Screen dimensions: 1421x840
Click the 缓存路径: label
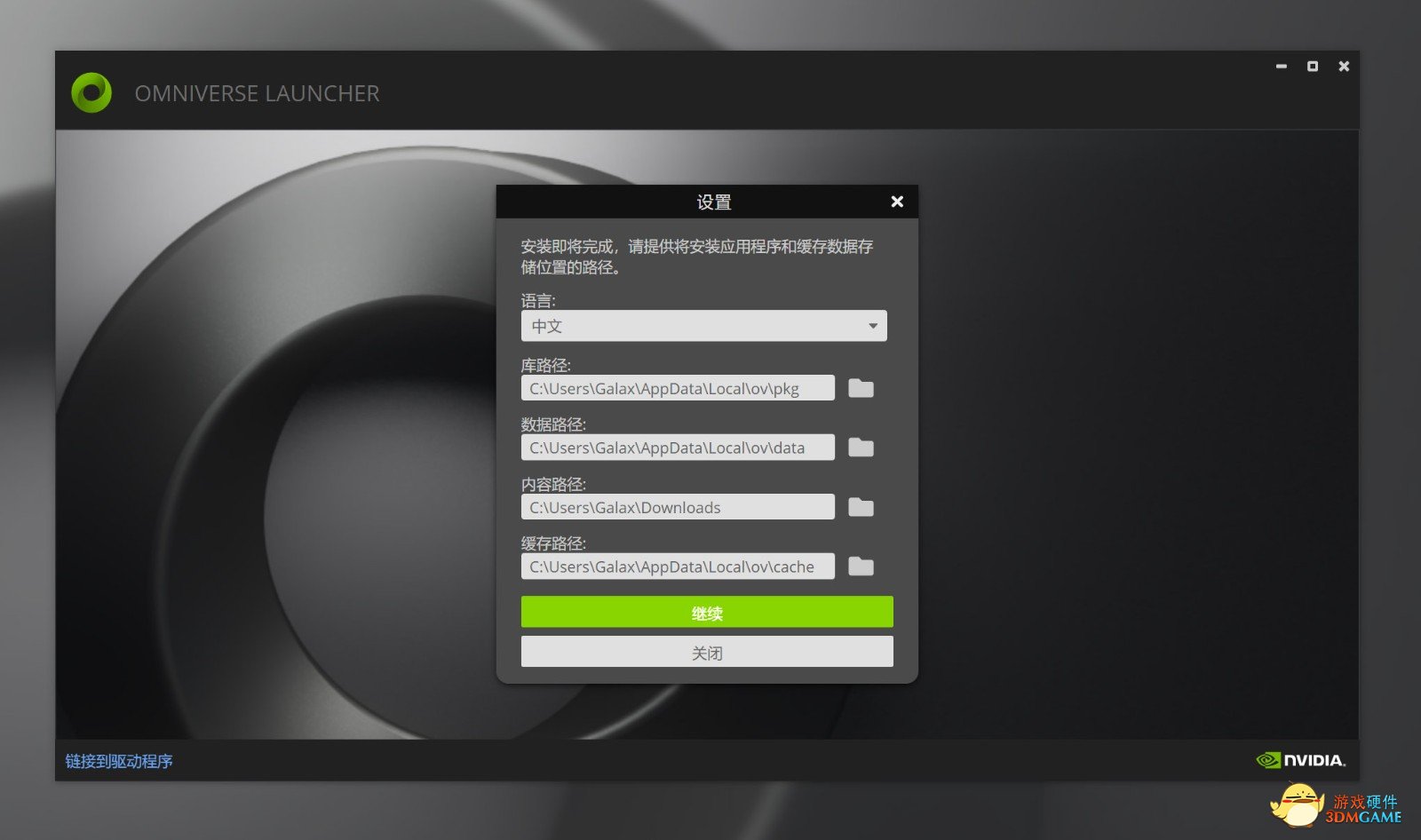[x=553, y=543]
